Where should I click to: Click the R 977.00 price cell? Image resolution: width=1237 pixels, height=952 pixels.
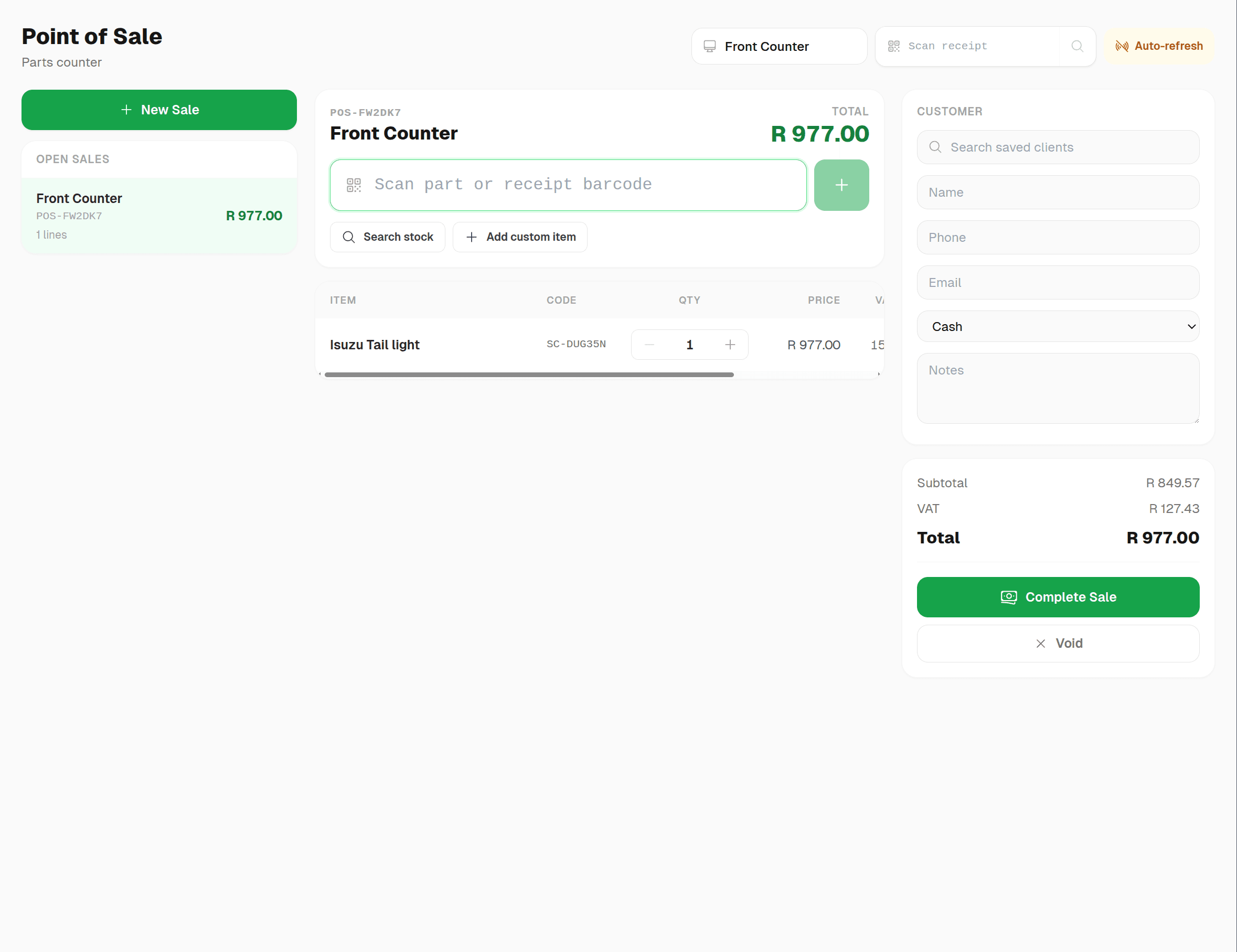tap(813, 344)
